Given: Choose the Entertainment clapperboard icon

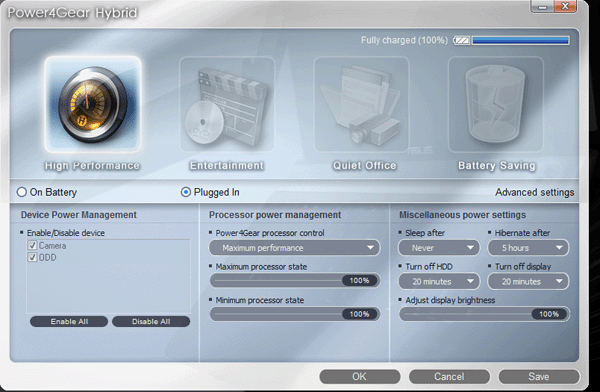Looking at the screenshot, I should (x=227, y=104).
